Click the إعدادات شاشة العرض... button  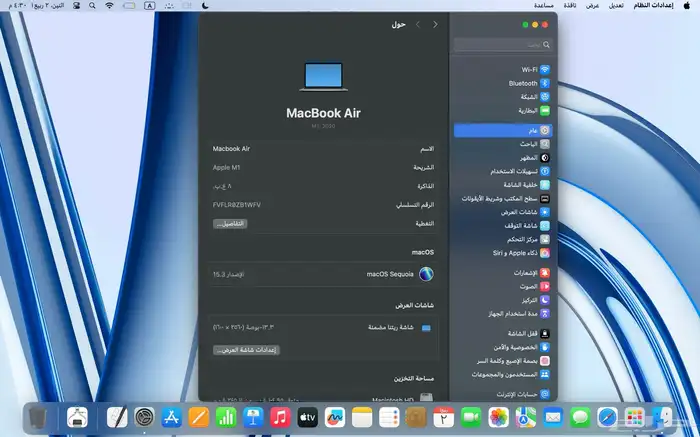pyautogui.click(x=246, y=350)
